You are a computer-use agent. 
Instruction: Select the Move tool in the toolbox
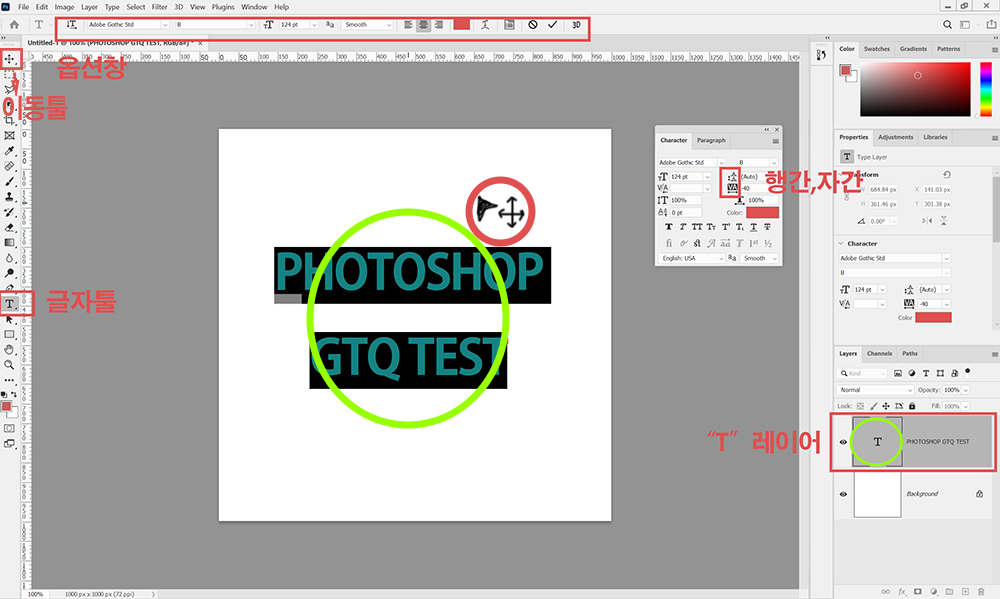(x=10, y=59)
